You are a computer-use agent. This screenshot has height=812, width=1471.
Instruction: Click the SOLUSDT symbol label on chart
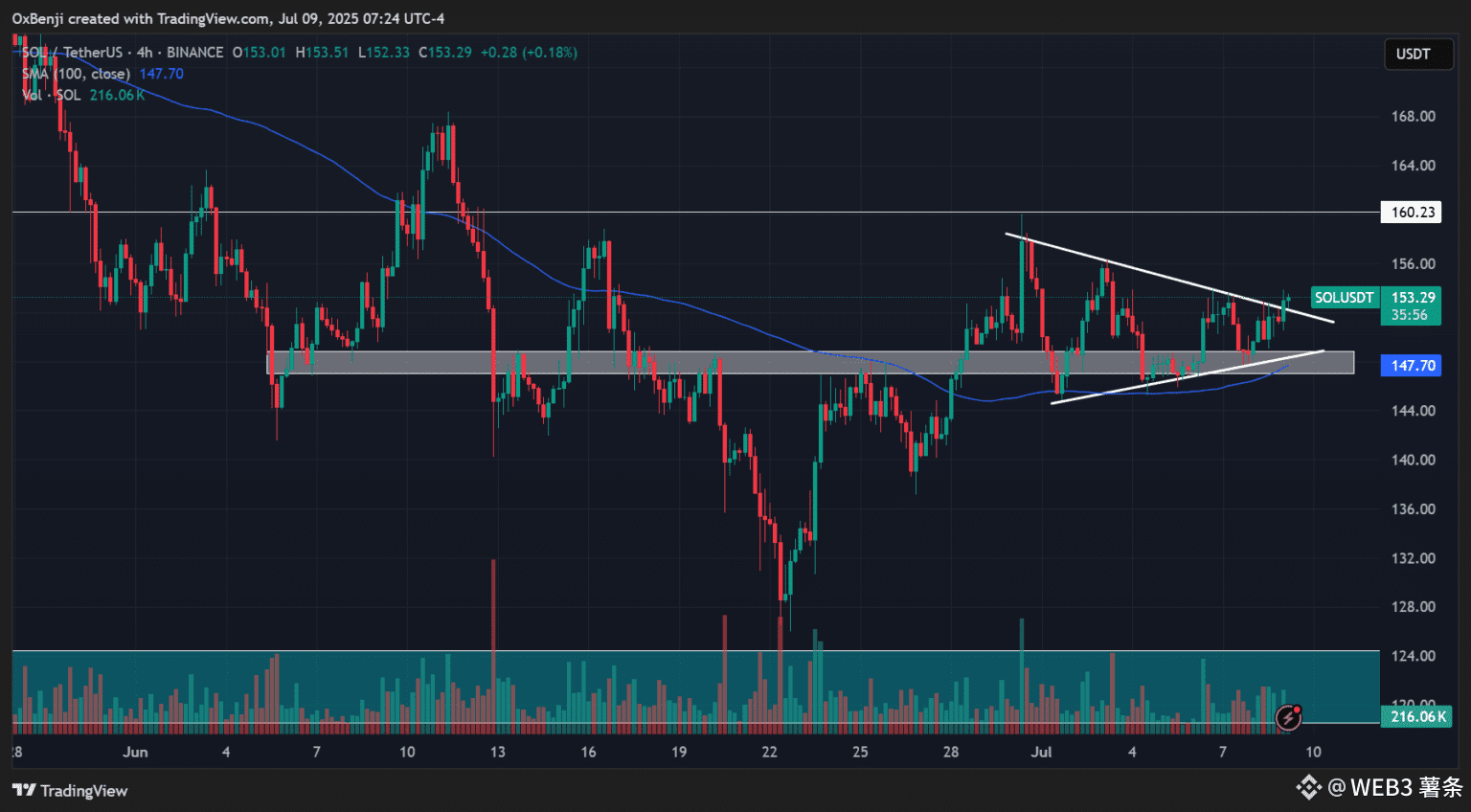(x=1344, y=298)
